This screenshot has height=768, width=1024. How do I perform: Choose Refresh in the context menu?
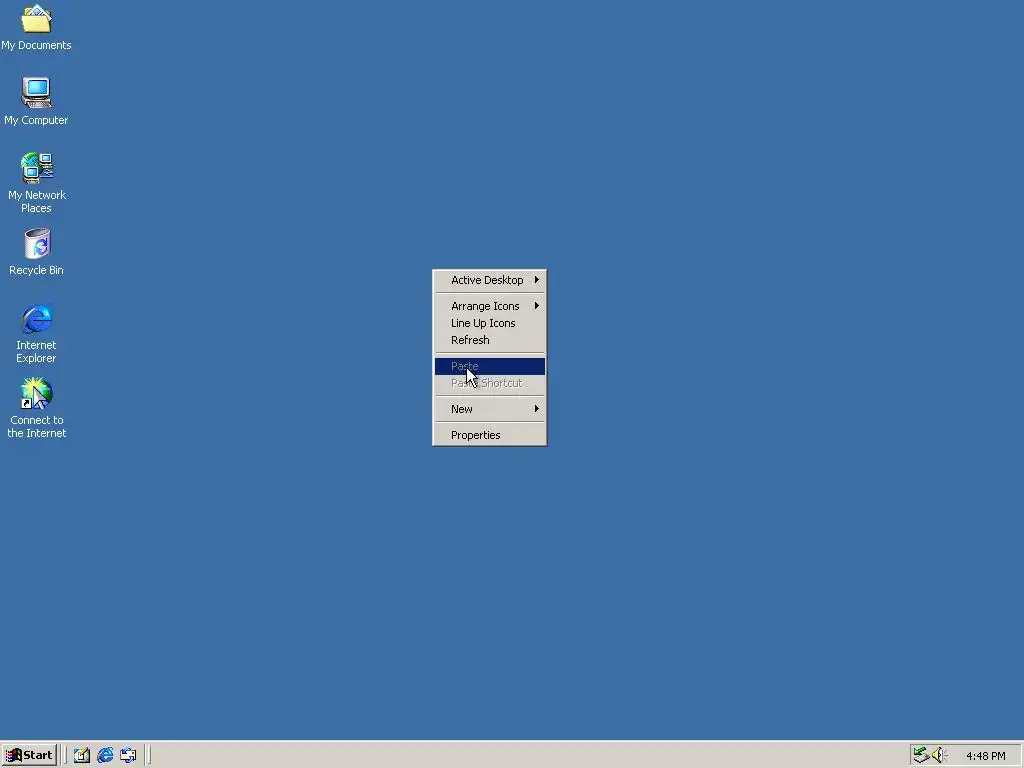[490, 340]
